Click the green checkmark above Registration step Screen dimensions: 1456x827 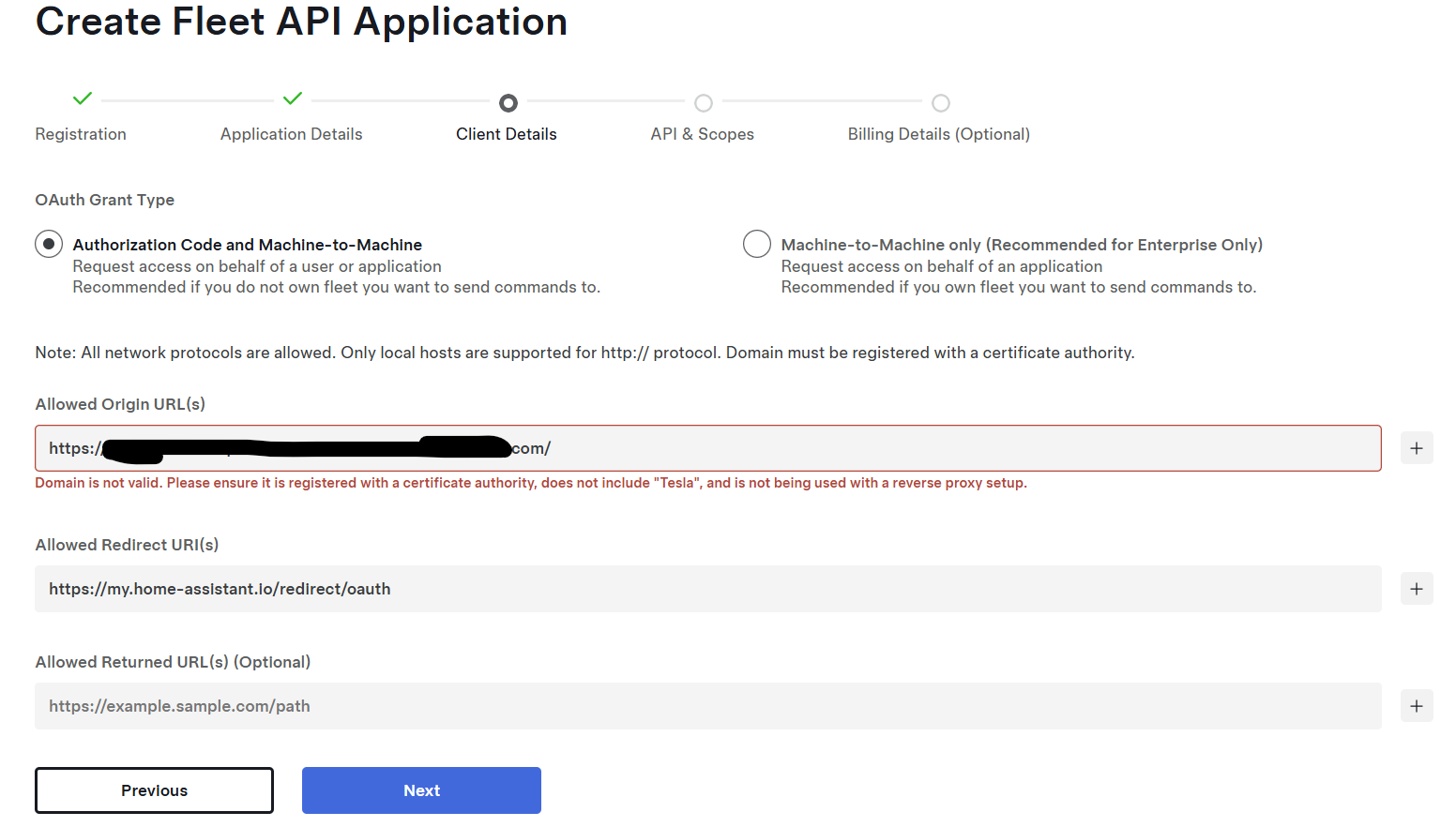click(83, 98)
